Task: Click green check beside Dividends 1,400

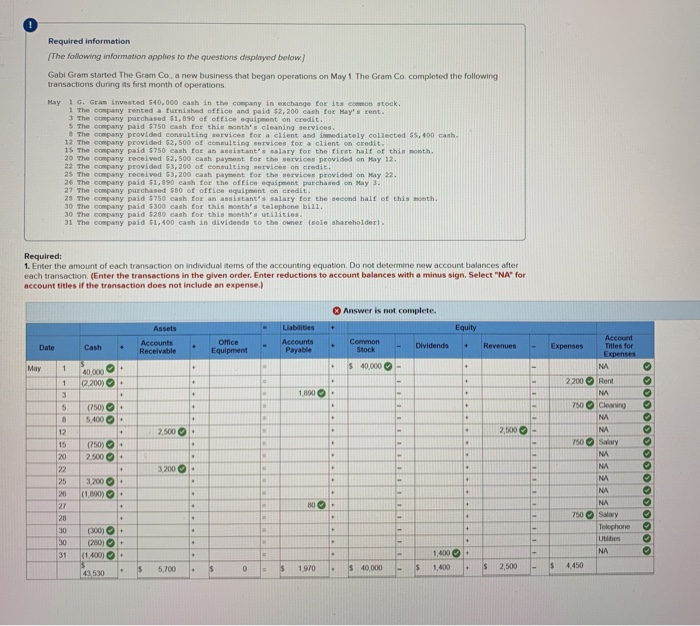Action: click(x=456, y=553)
